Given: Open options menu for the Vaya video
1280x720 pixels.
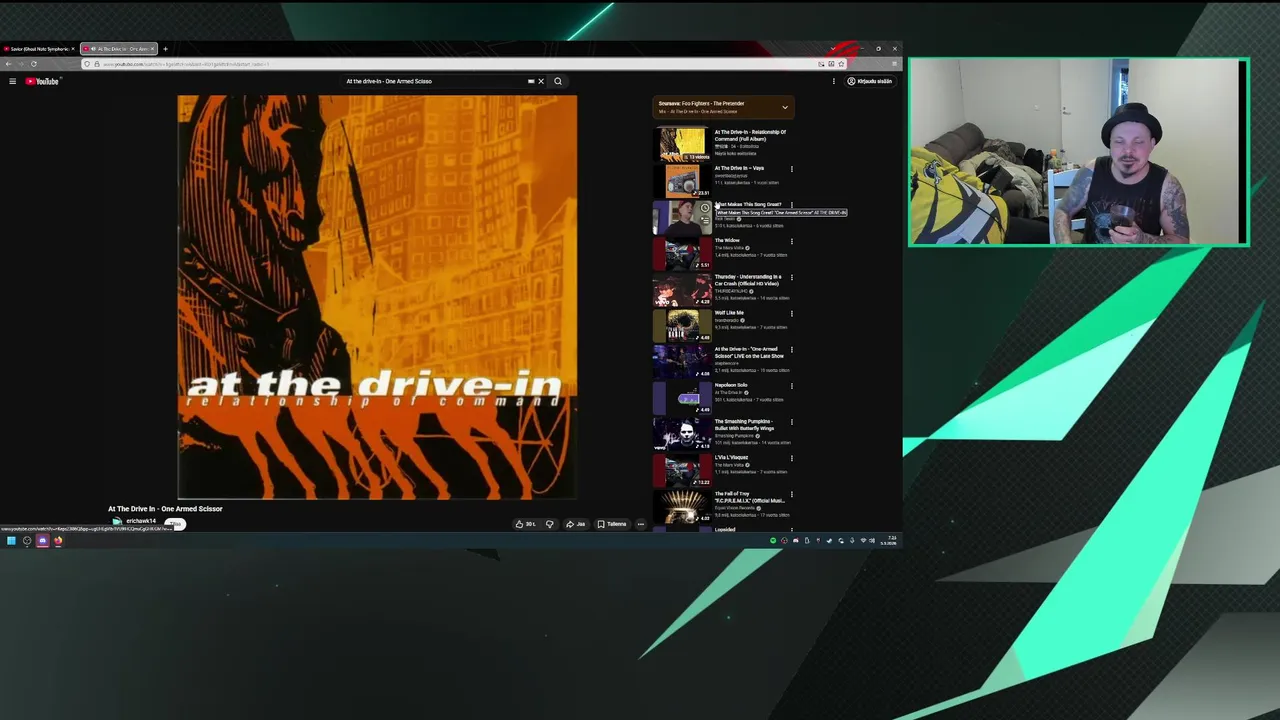Looking at the screenshot, I should tap(791, 169).
